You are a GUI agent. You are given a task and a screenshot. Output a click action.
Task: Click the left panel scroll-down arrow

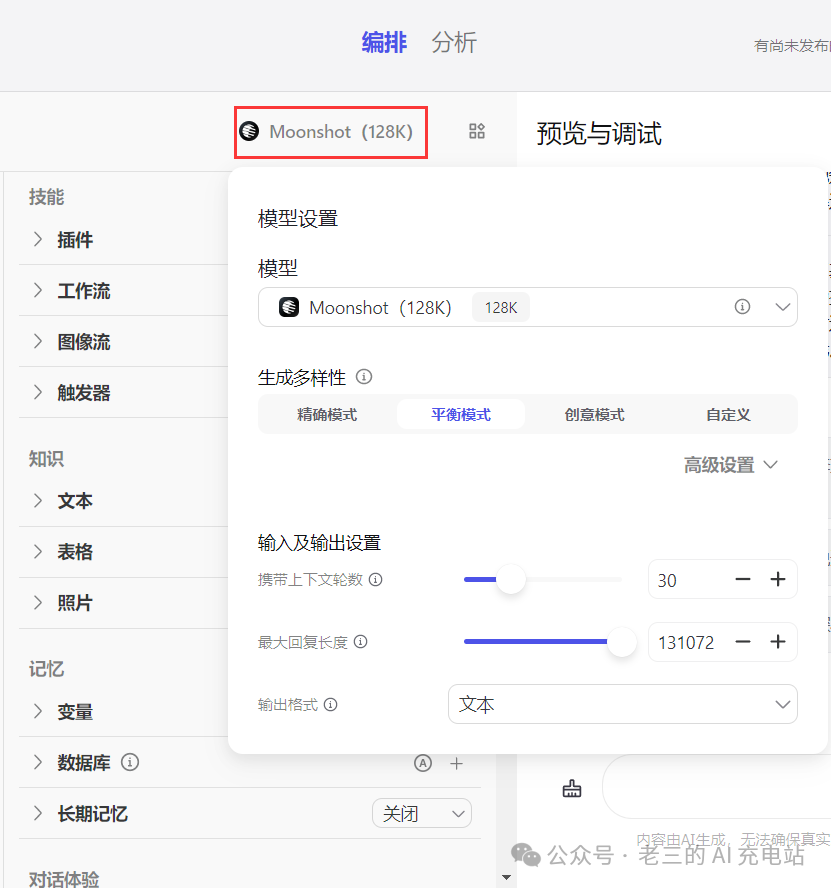(x=506, y=877)
